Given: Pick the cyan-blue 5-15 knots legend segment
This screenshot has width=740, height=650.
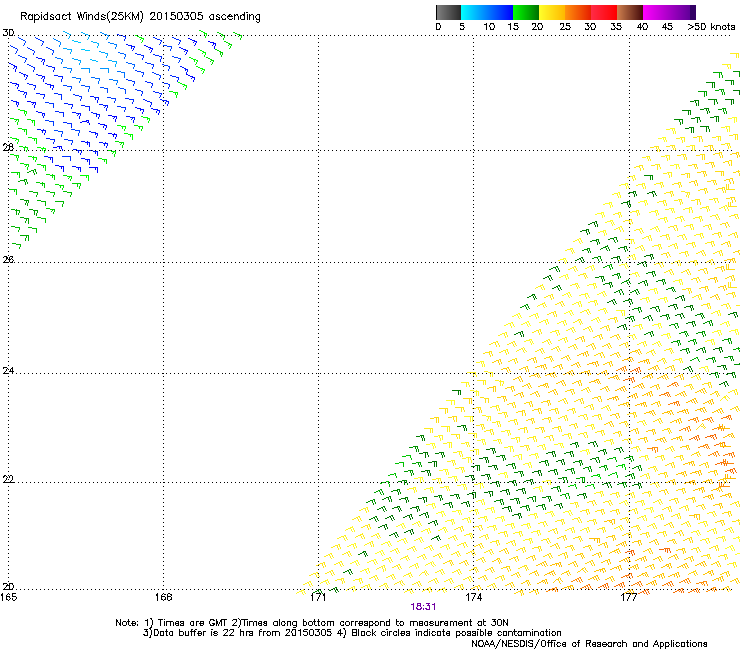Looking at the screenshot, I should click(x=487, y=12).
